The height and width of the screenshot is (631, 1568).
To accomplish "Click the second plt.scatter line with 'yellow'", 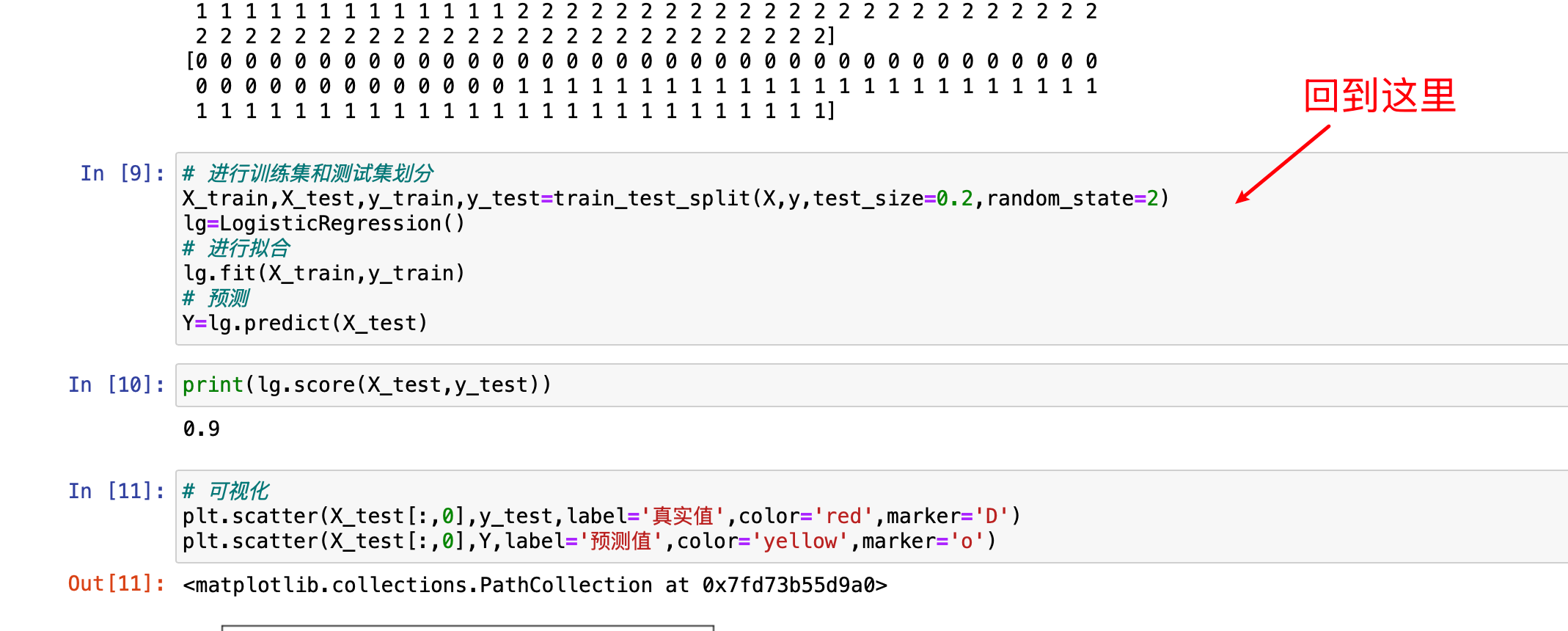I will [x=590, y=541].
